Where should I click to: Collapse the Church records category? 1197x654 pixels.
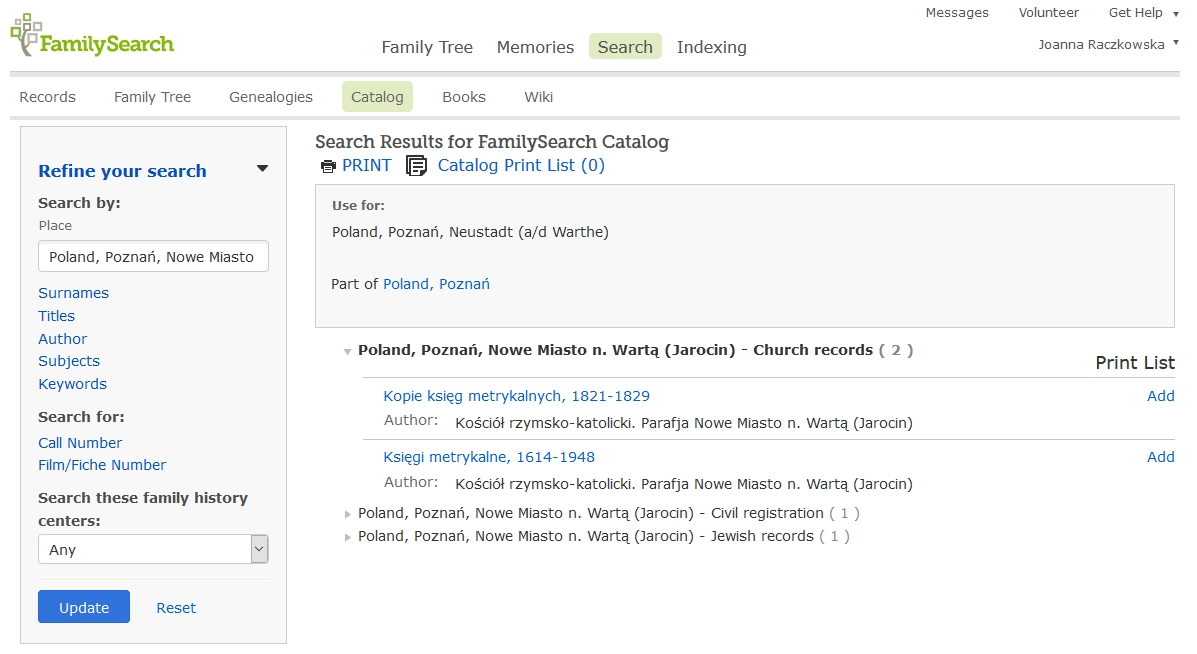(x=347, y=351)
